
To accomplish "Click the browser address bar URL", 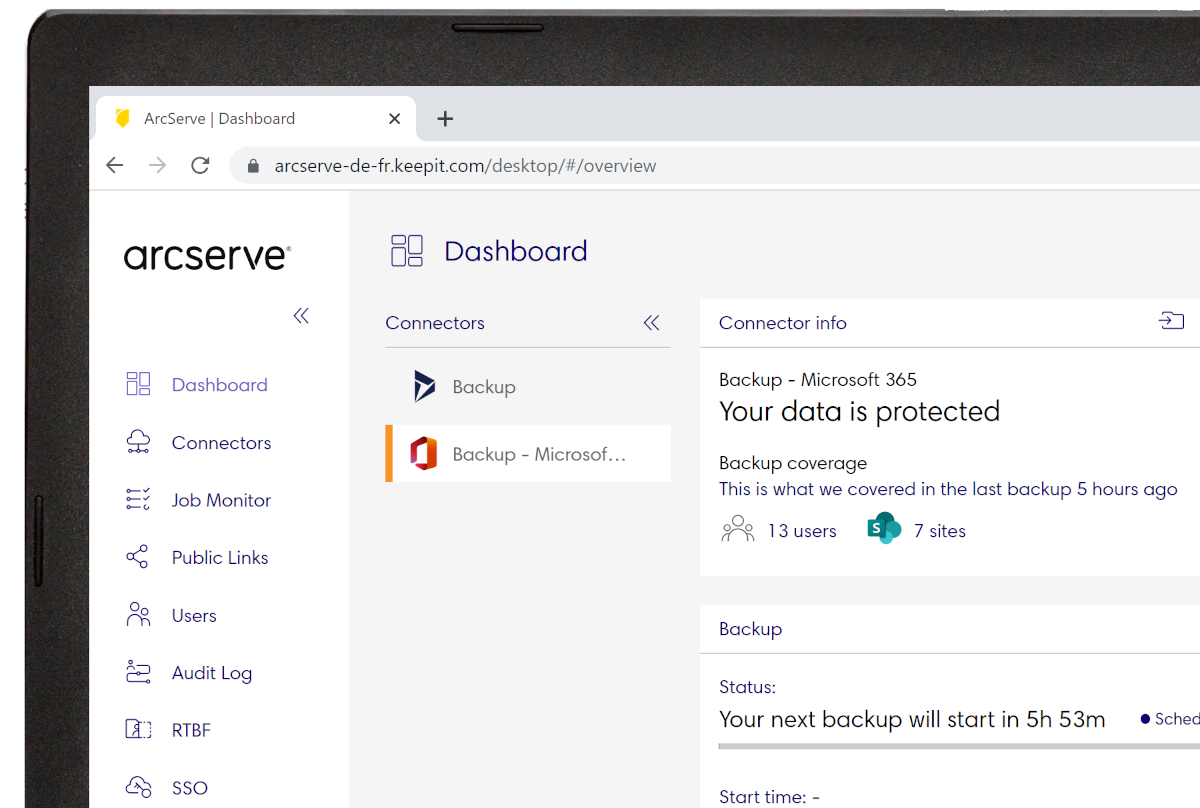I will [x=465, y=166].
